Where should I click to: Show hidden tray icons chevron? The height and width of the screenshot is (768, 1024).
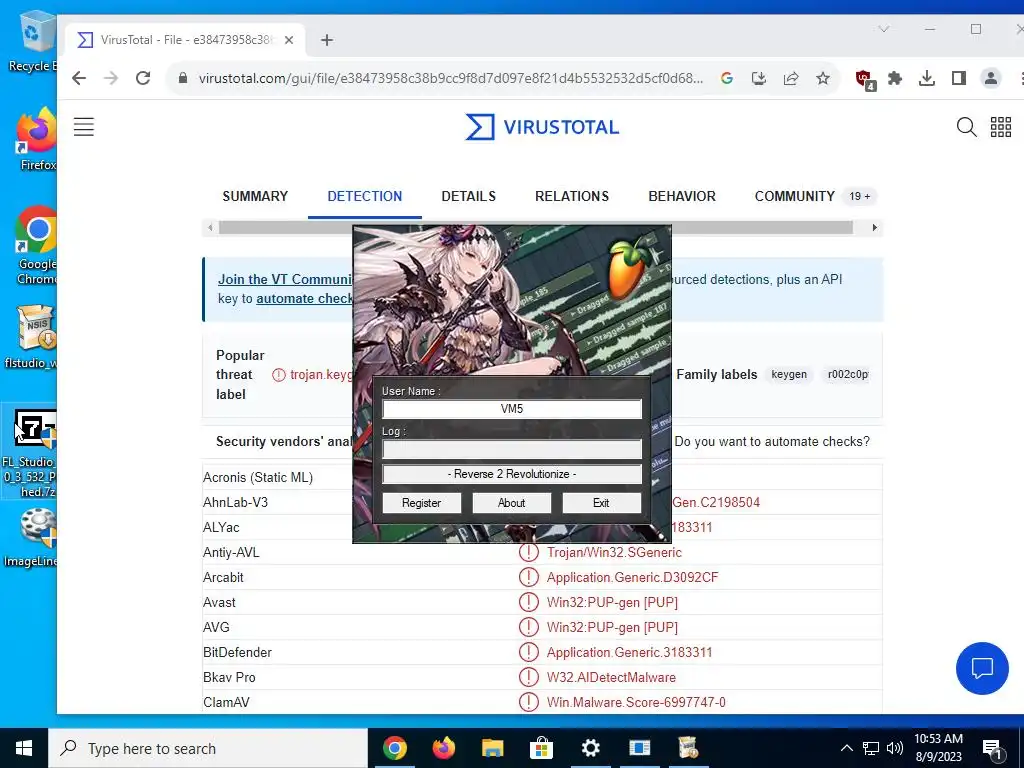pyautogui.click(x=846, y=748)
